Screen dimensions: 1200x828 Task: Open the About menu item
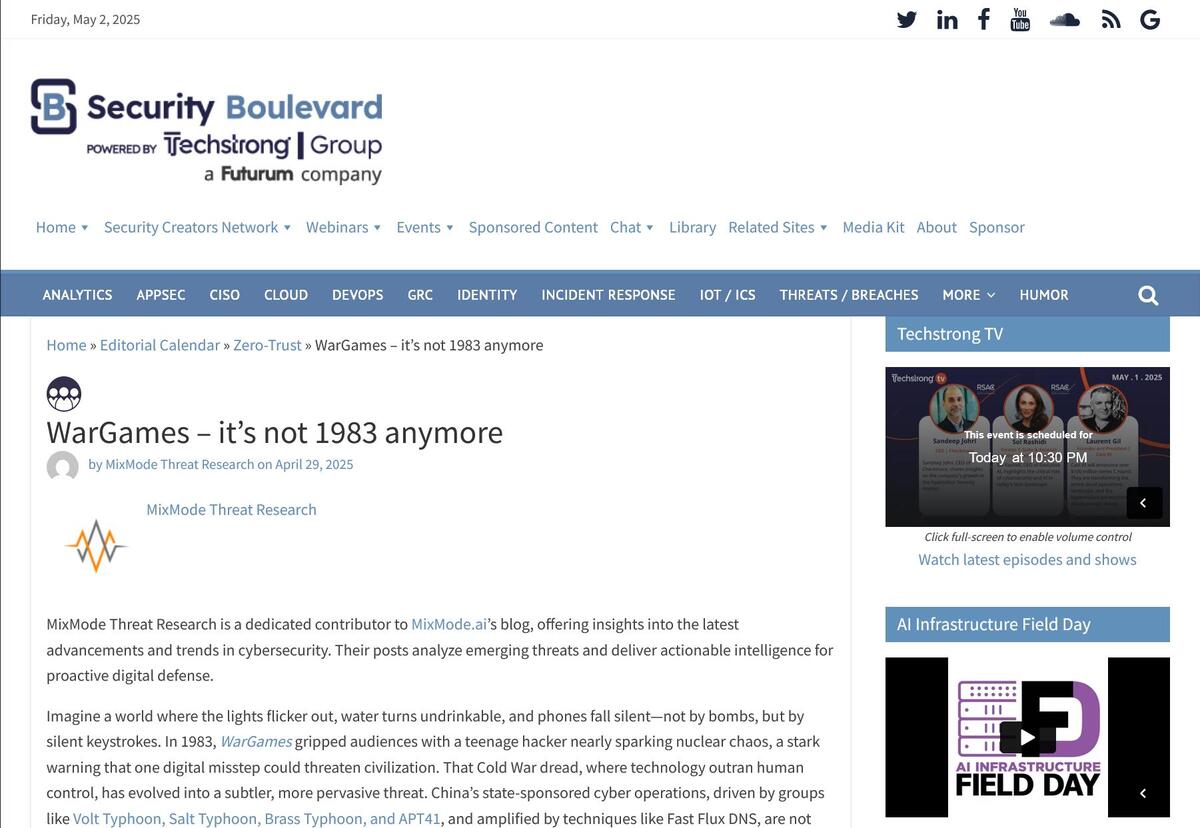tap(936, 227)
